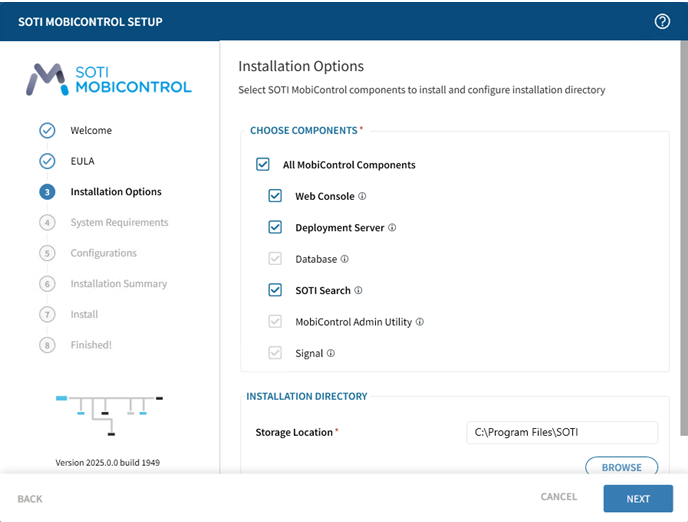
Task: Click the Browse button
Action: pyautogui.click(x=621, y=467)
